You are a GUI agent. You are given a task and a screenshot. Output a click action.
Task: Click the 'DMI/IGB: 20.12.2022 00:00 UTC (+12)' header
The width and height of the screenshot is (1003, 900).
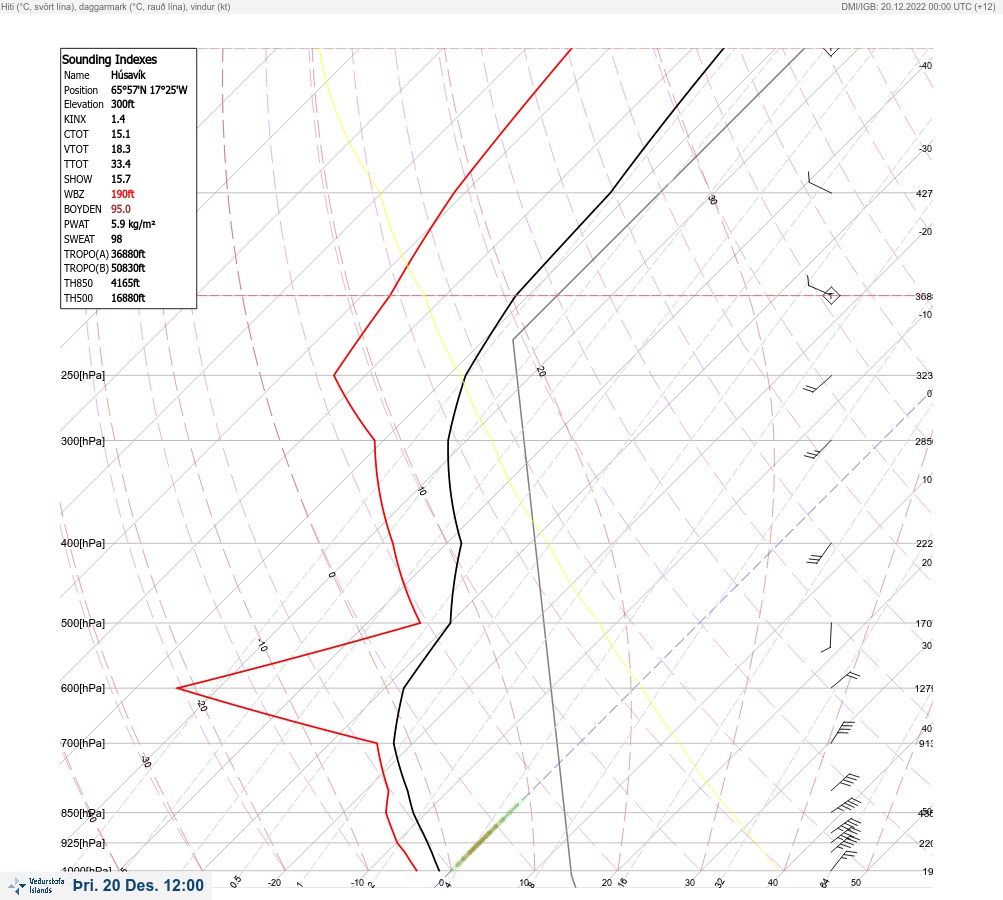coord(918,6)
